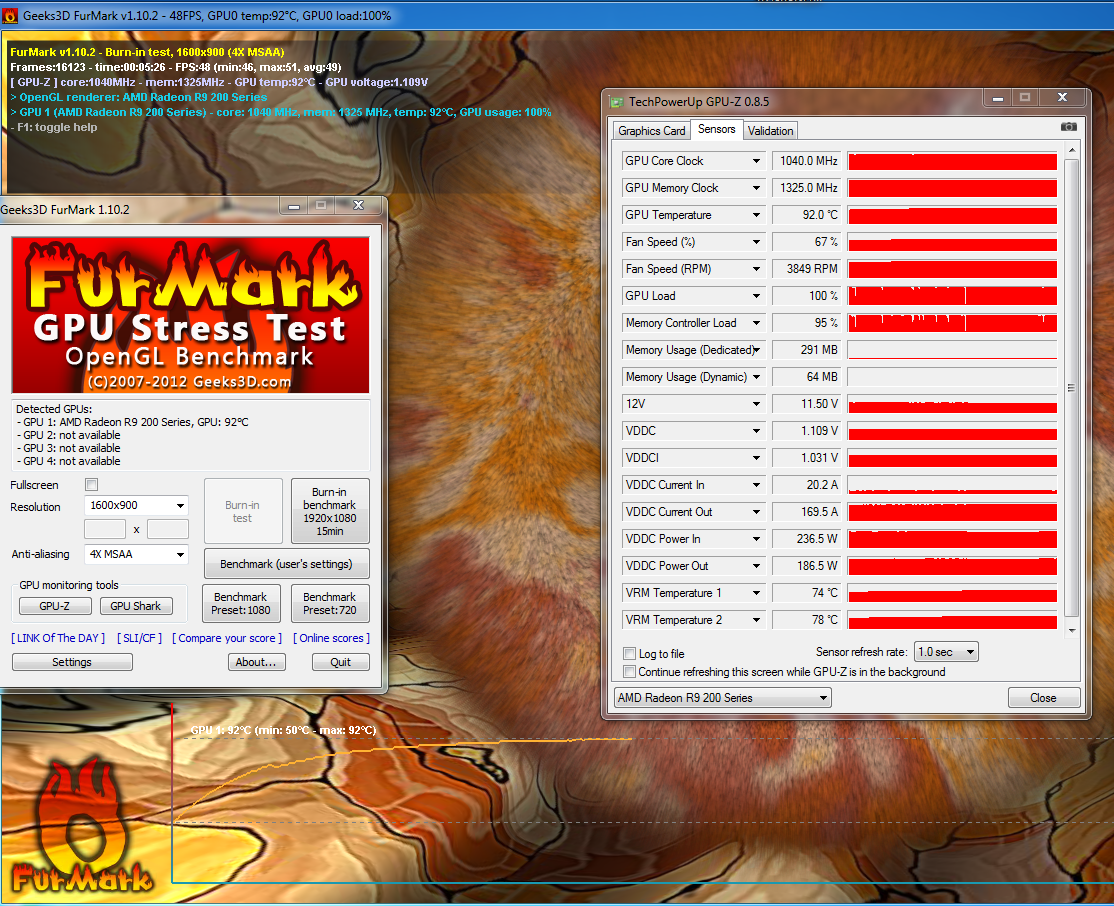Viewport: 1114px width, 906px height.
Task: Expand the VRM Temperature 1 dropdown
Action: point(756,593)
